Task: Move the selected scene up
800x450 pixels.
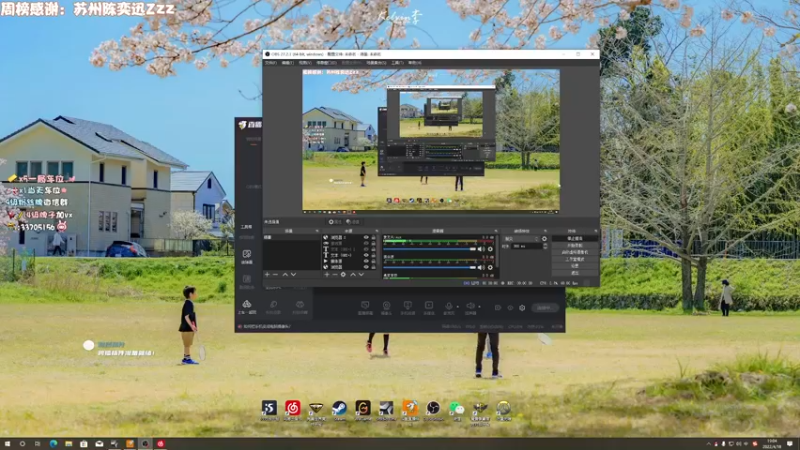Action: pyautogui.click(x=285, y=274)
